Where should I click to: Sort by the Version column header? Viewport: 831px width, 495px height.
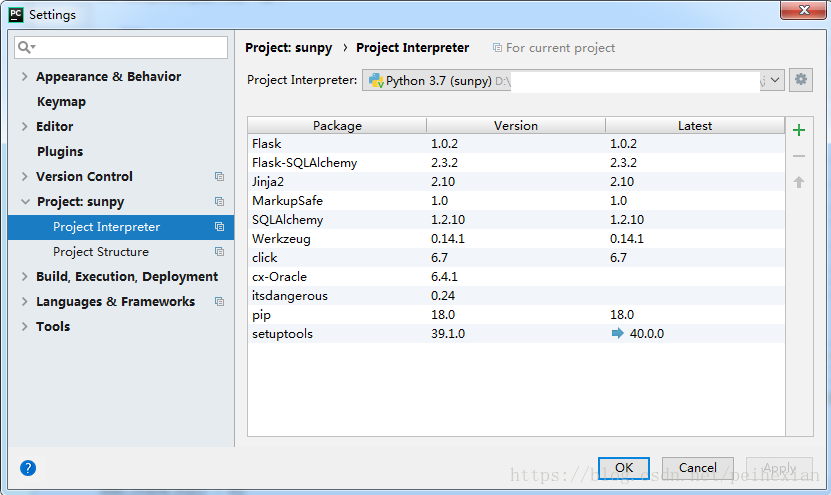pos(516,126)
